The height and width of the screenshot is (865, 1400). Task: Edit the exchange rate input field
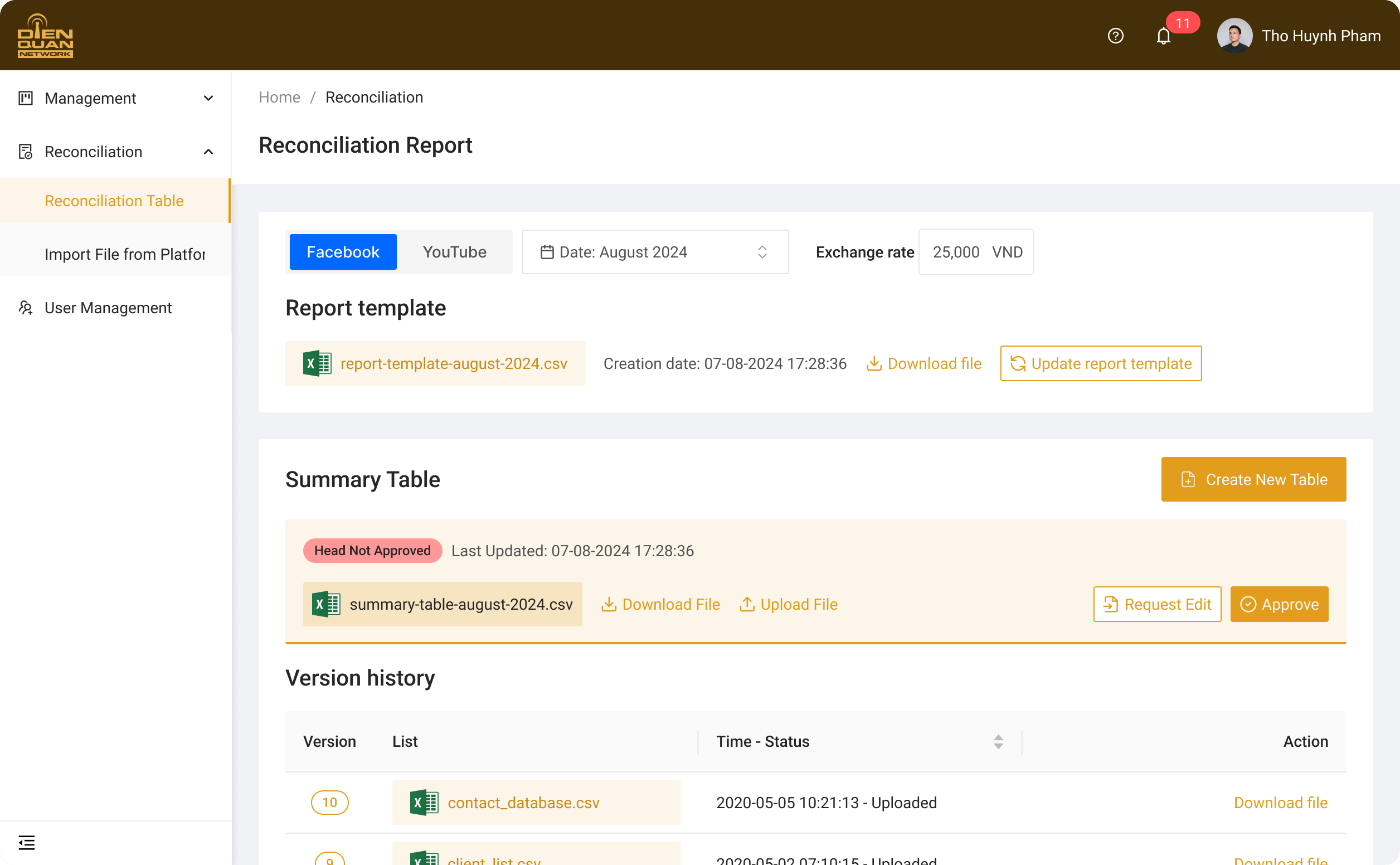(x=956, y=252)
